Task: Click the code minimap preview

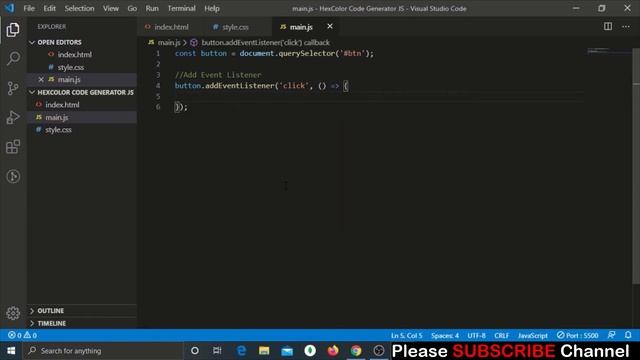Action: tap(609, 52)
